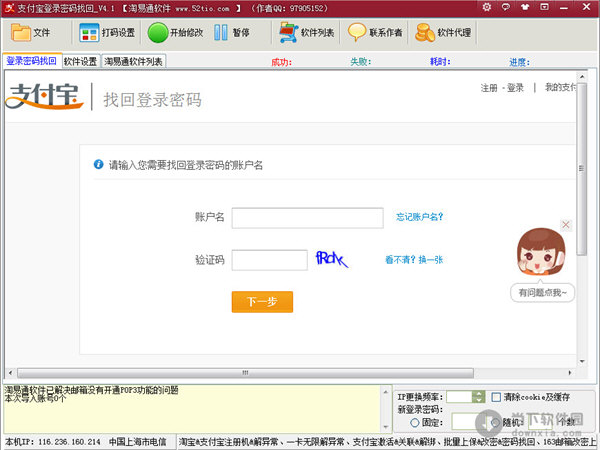This screenshot has height=450, width=600.
Task: Toggle 清除cookie及缓存 checkbox
Action: coord(496,397)
